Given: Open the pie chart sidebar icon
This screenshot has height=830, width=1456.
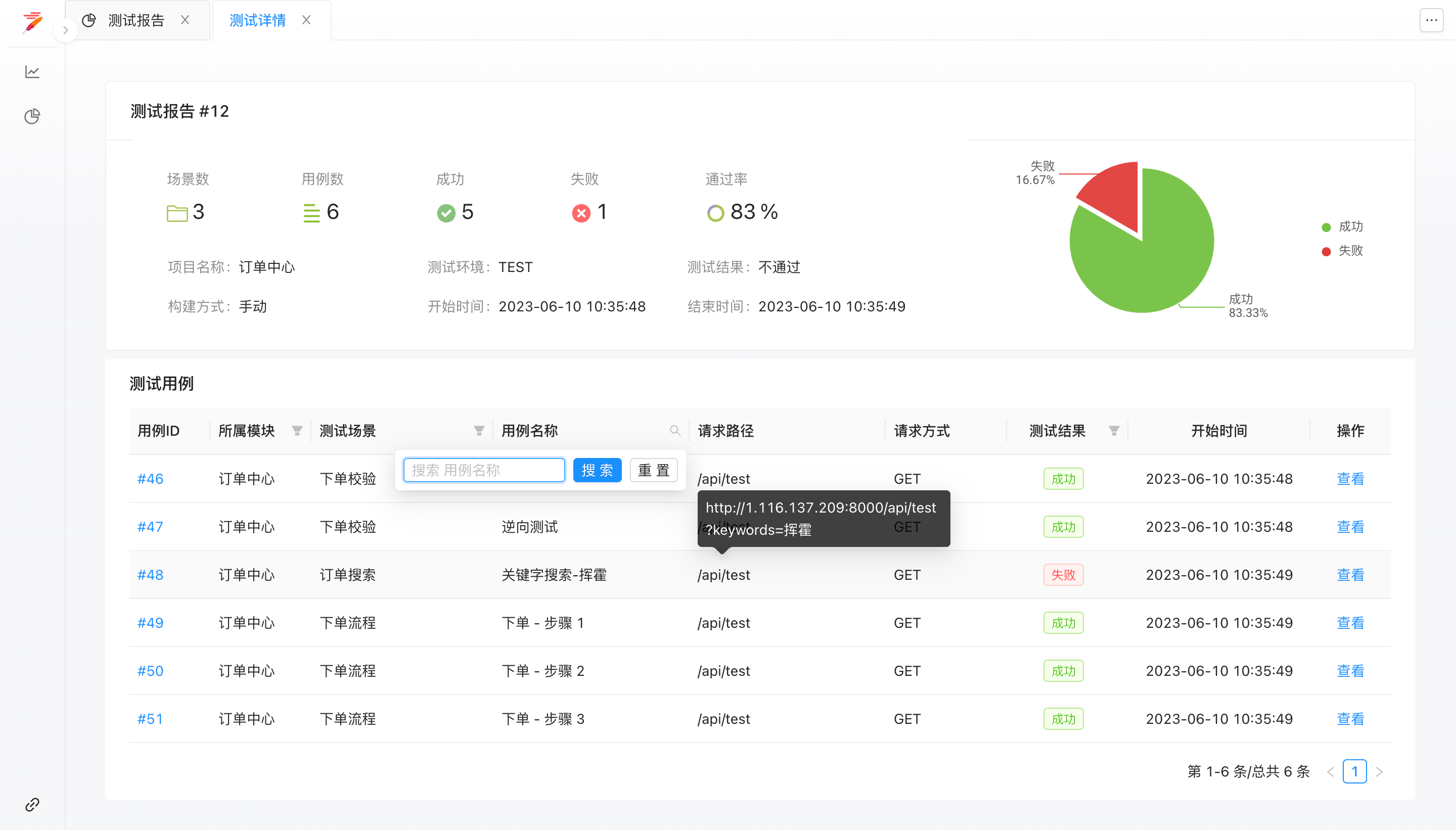Looking at the screenshot, I should coord(32,116).
